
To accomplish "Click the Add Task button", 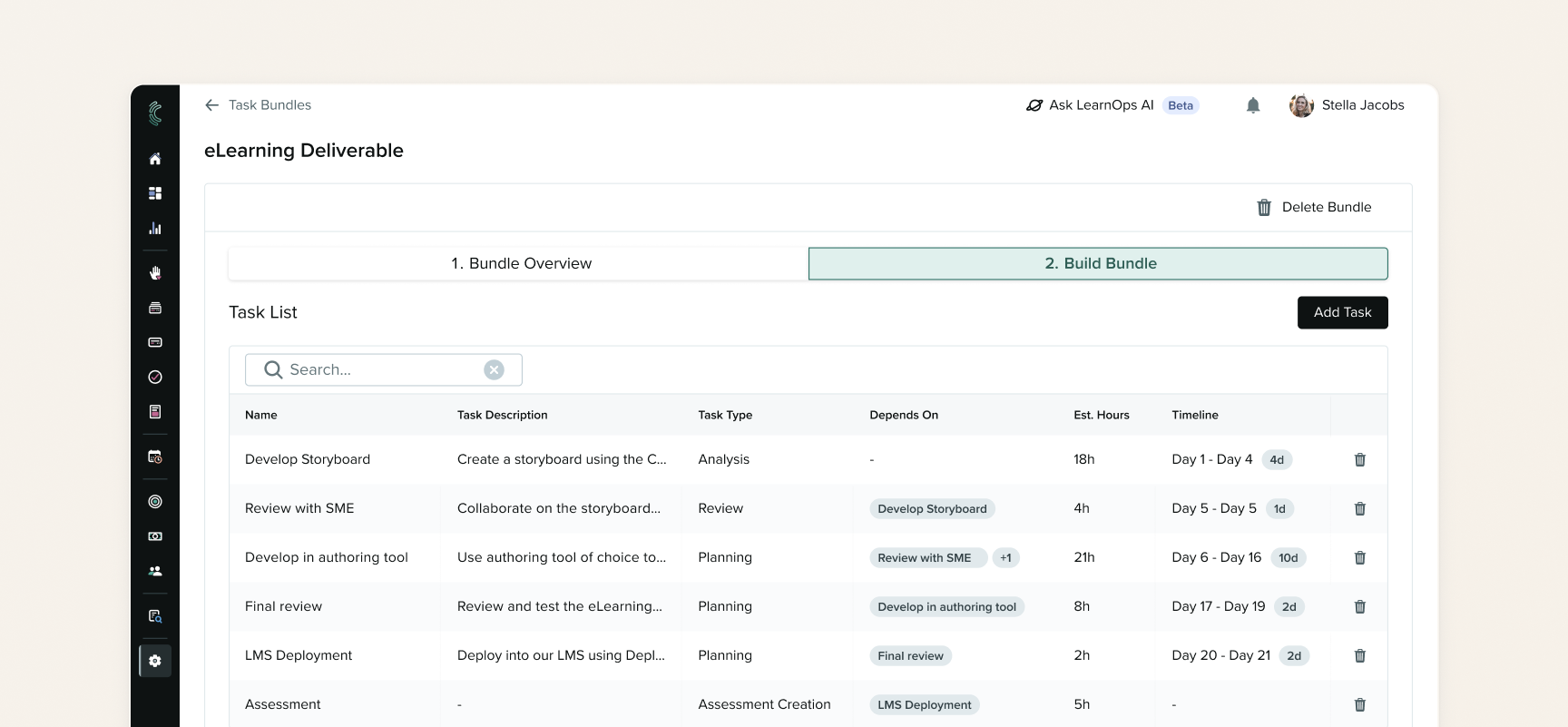I will click(x=1343, y=312).
